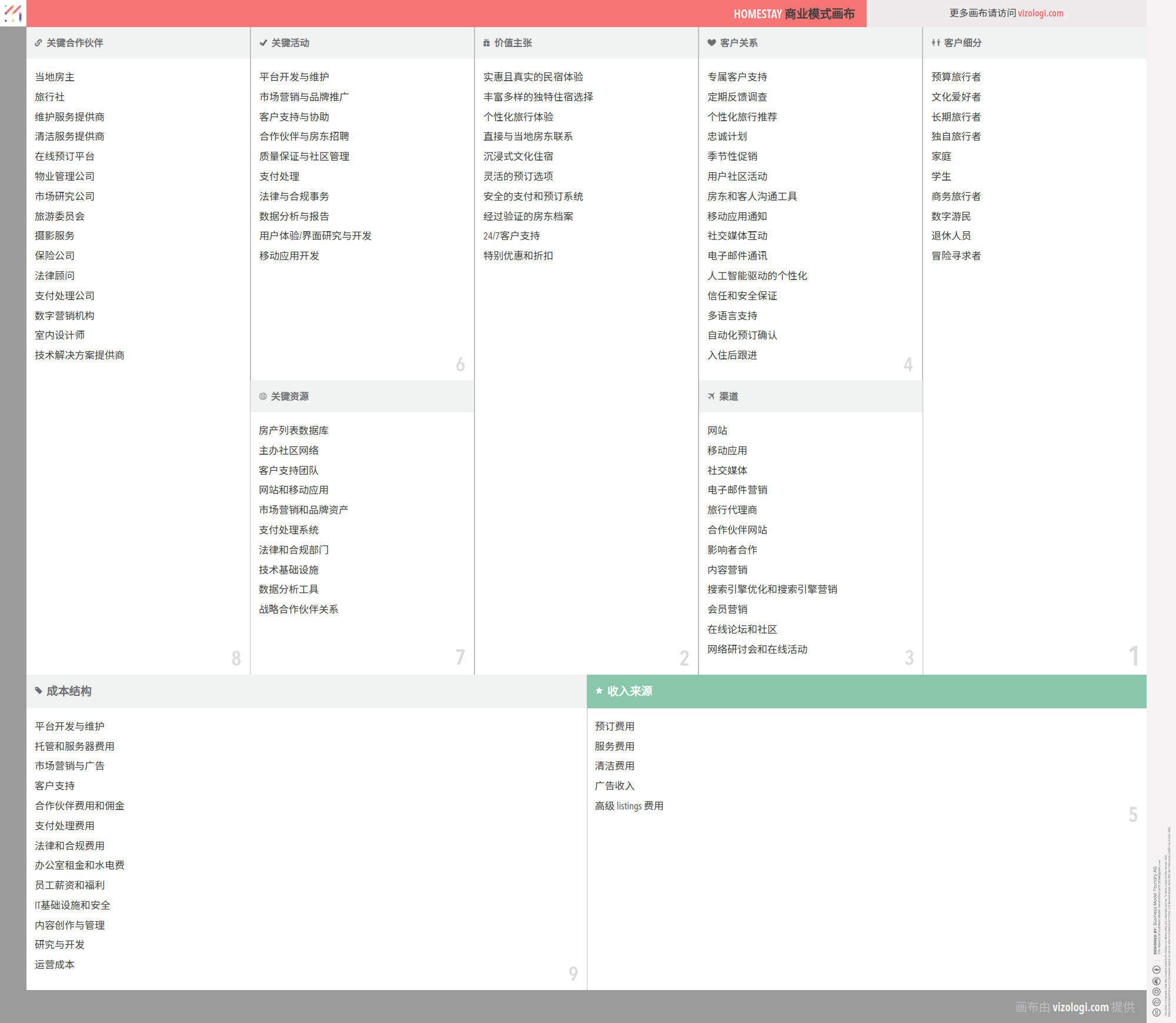Select the 当地房主 partner entry

pos(55,77)
